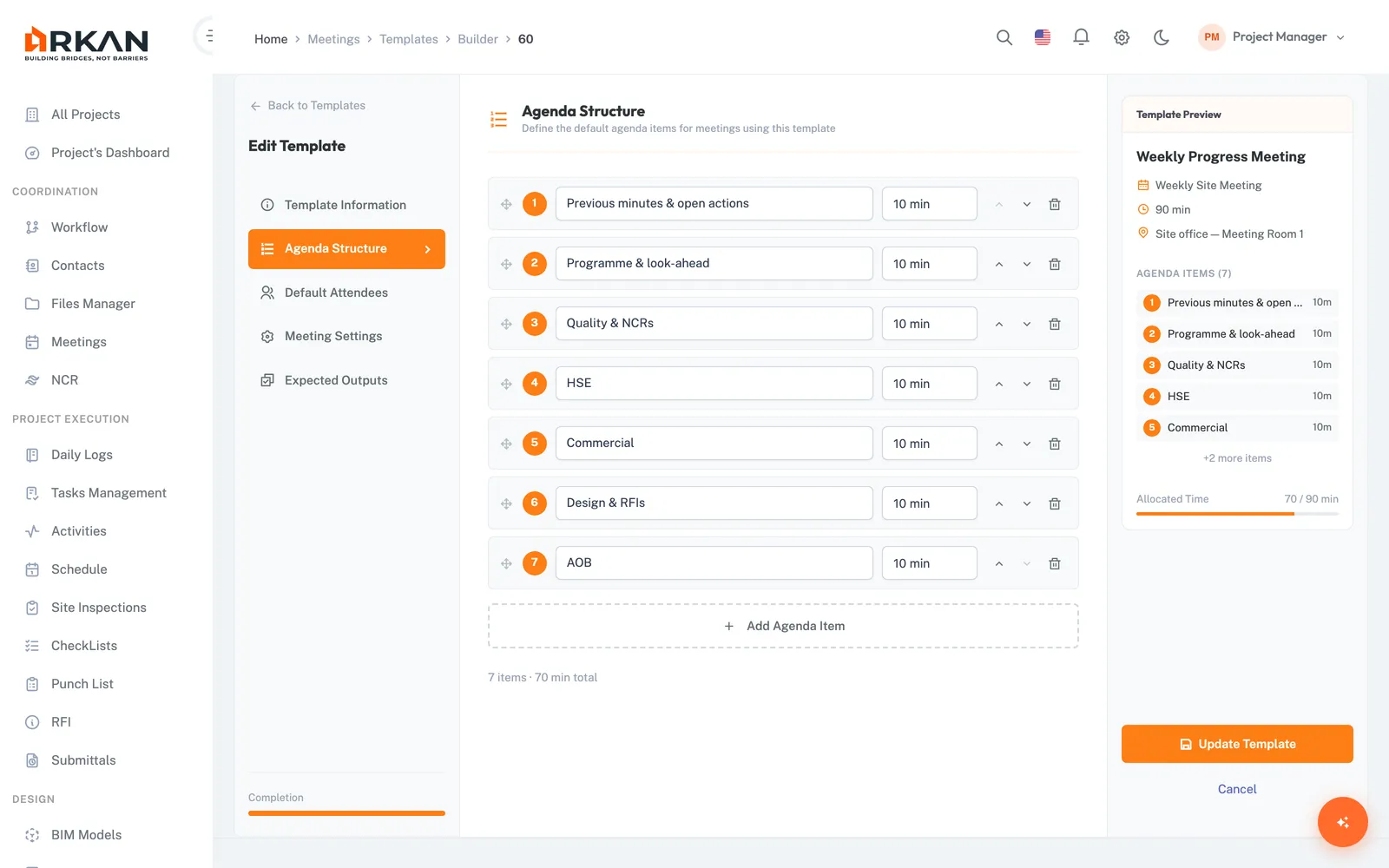This screenshot has height=868, width=1389.
Task: Move Commercial item down
Action: coord(1027,444)
